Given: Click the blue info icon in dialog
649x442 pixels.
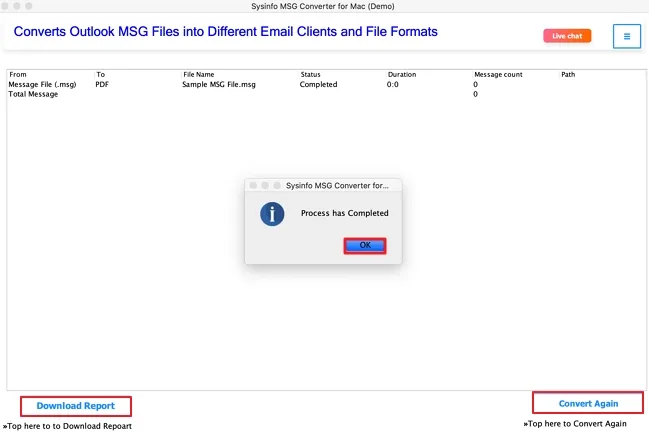Looking at the screenshot, I should tap(272, 214).
